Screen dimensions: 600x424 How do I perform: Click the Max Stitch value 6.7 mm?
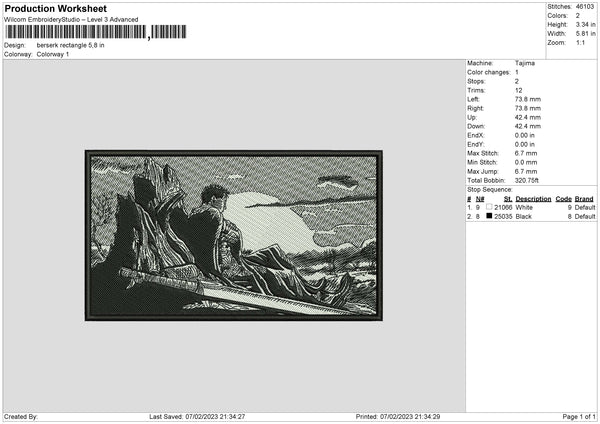[x=526, y=153]
